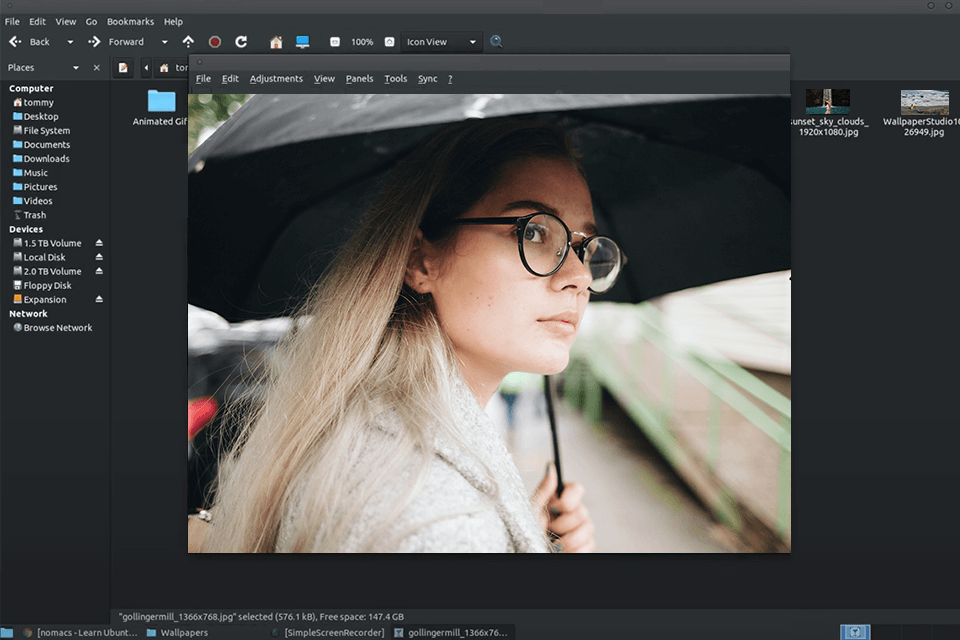960x640 pixels.
Task: Select the parent-directory Up arrow icon
Action: click(189, 42)
